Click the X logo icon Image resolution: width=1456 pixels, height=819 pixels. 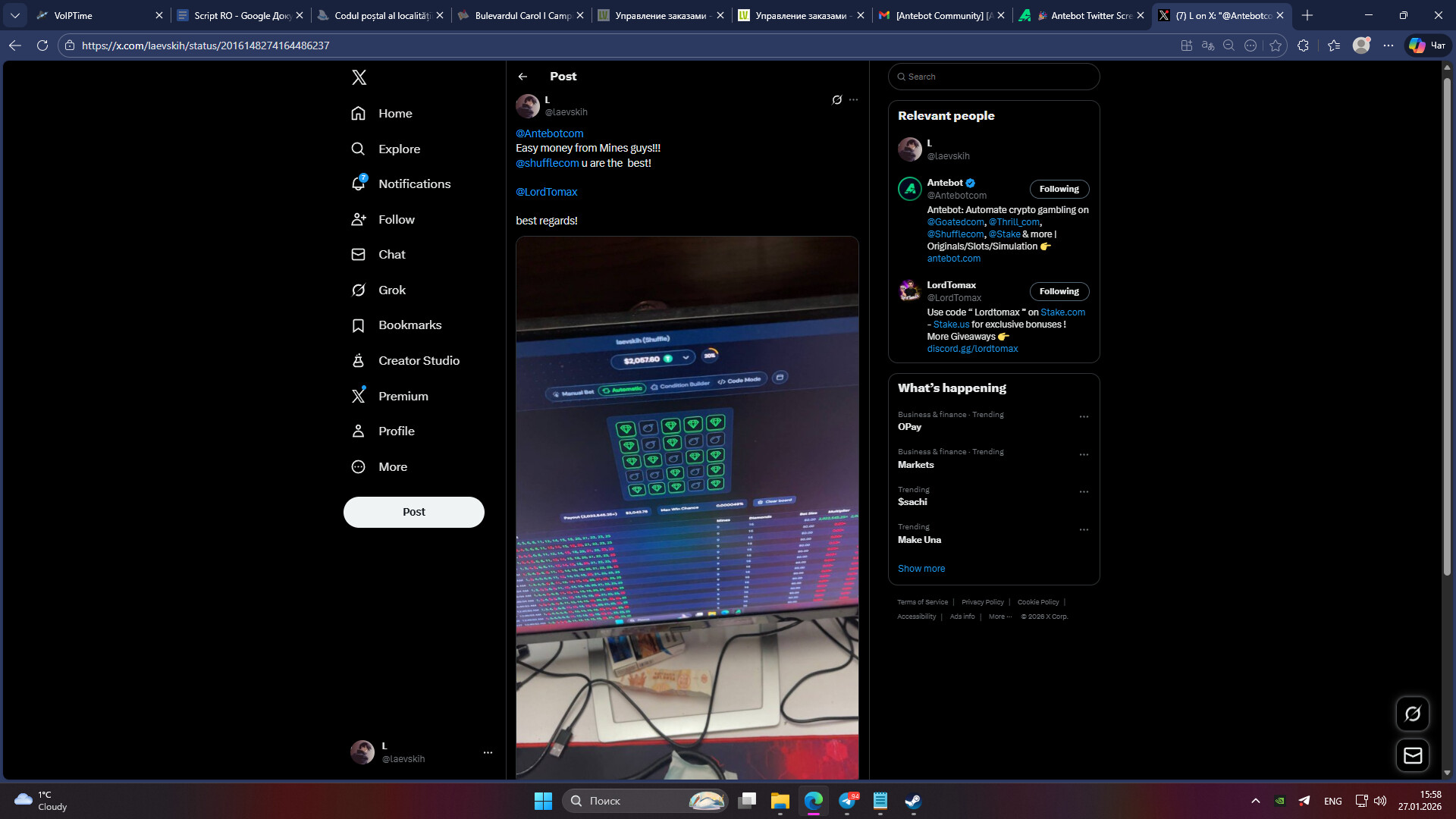[359, 77]
